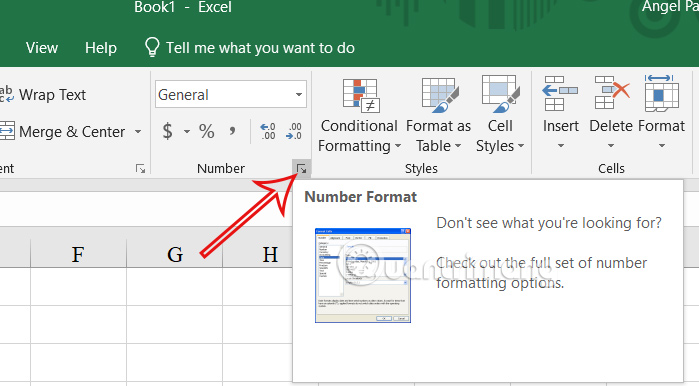Image resolution: width=699 pixels, height=386 pixels.
Task: Click the Cells group label
Action: (x=611, y=168)
